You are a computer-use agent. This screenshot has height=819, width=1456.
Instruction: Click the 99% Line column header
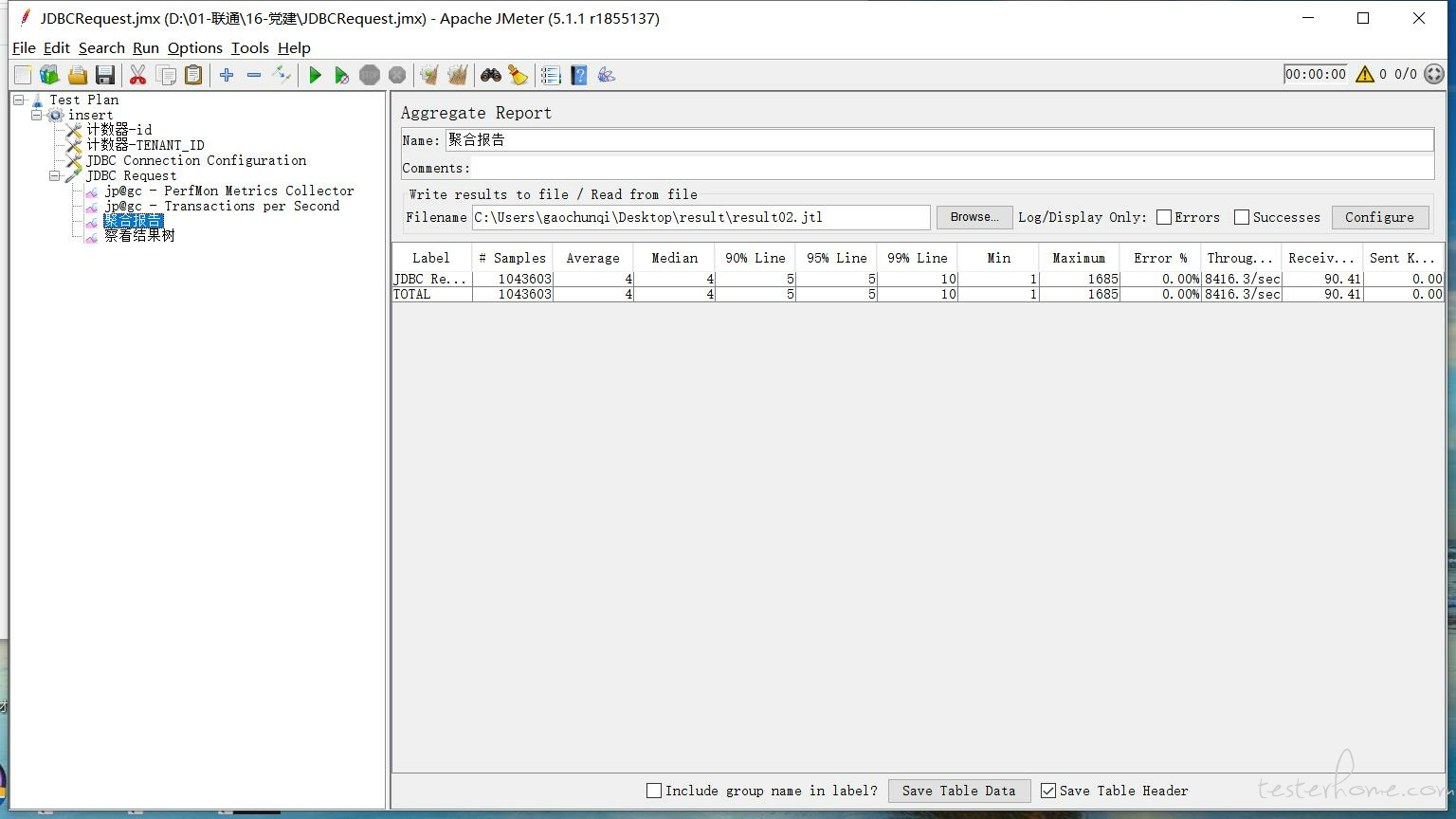[x=918, y=258]
